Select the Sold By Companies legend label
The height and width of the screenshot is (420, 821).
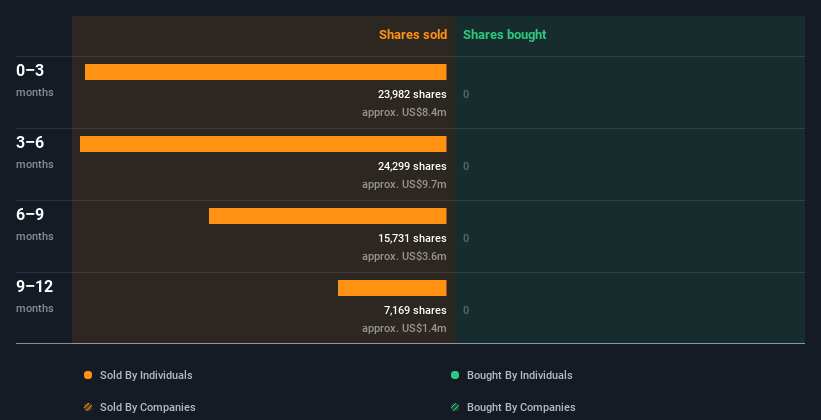pyautogui.click(x=148, y=407)
